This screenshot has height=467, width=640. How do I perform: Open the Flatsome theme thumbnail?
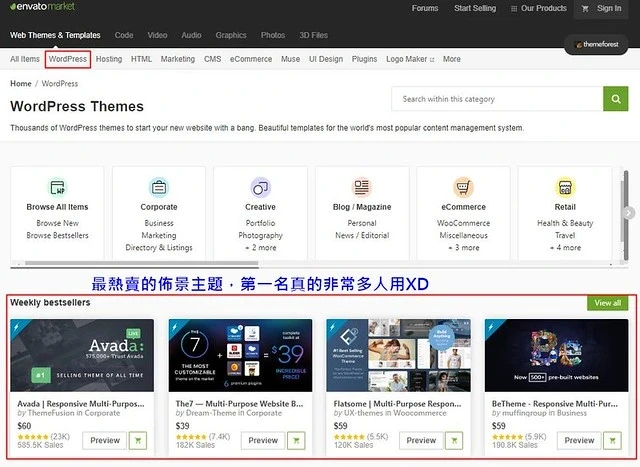pos(398,356)
